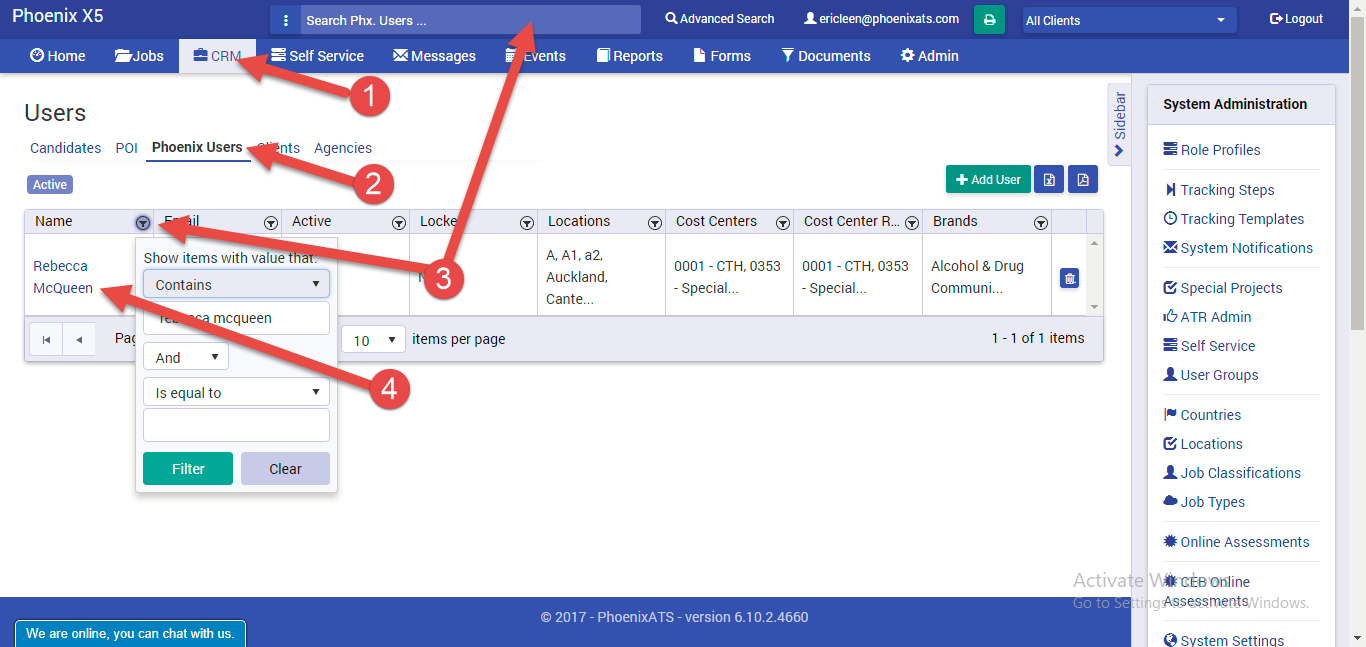This screenshot has width=1366, height=647.
Task: Export the users list to Excel
Action: point(1049,179)
